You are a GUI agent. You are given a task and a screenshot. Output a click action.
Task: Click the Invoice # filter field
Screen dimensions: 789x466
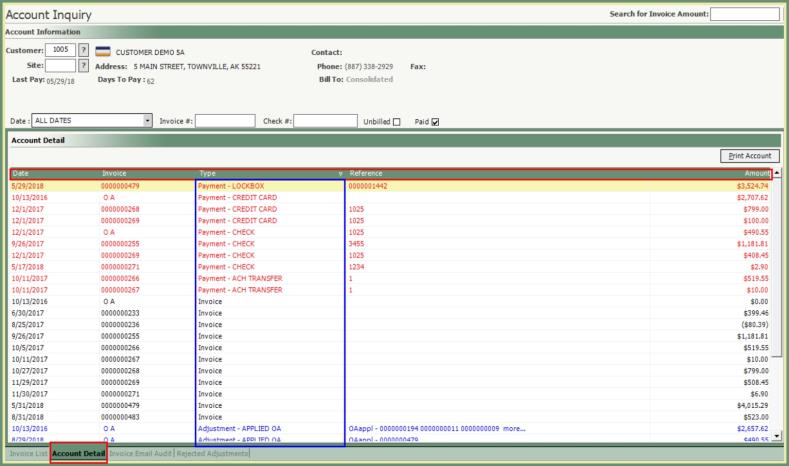point(225,121)
